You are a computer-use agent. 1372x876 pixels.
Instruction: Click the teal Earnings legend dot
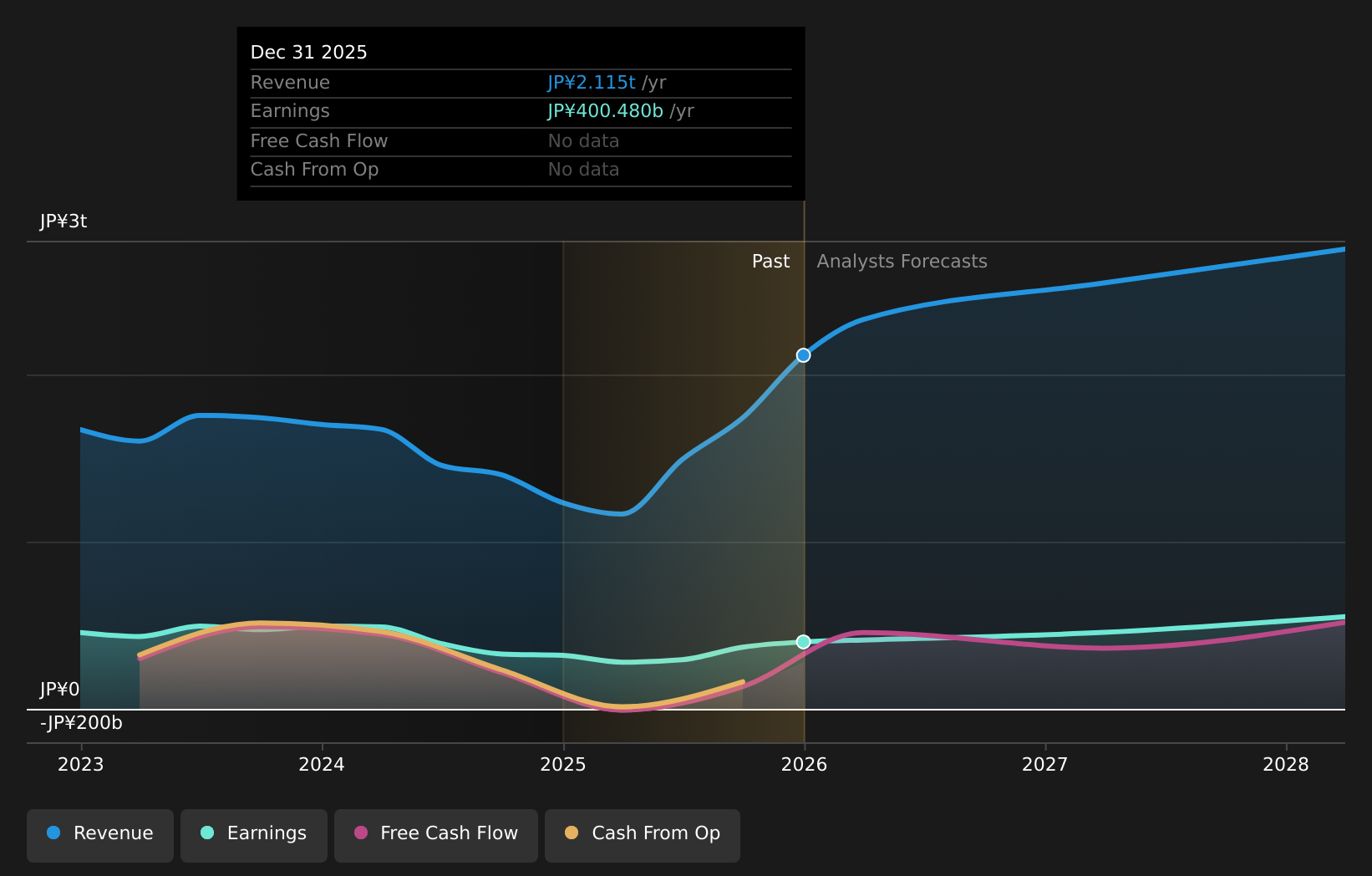(207, 833)
